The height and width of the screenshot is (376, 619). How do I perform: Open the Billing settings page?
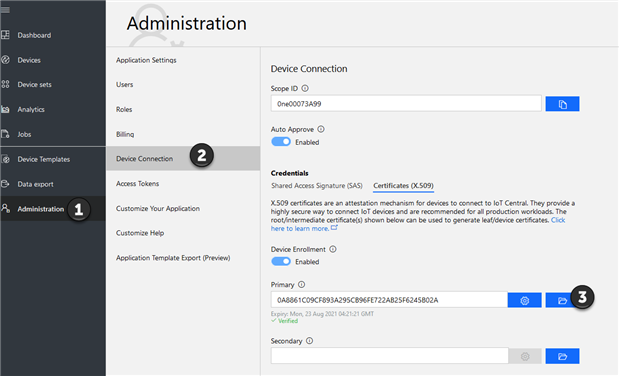(x=125, y=134)
